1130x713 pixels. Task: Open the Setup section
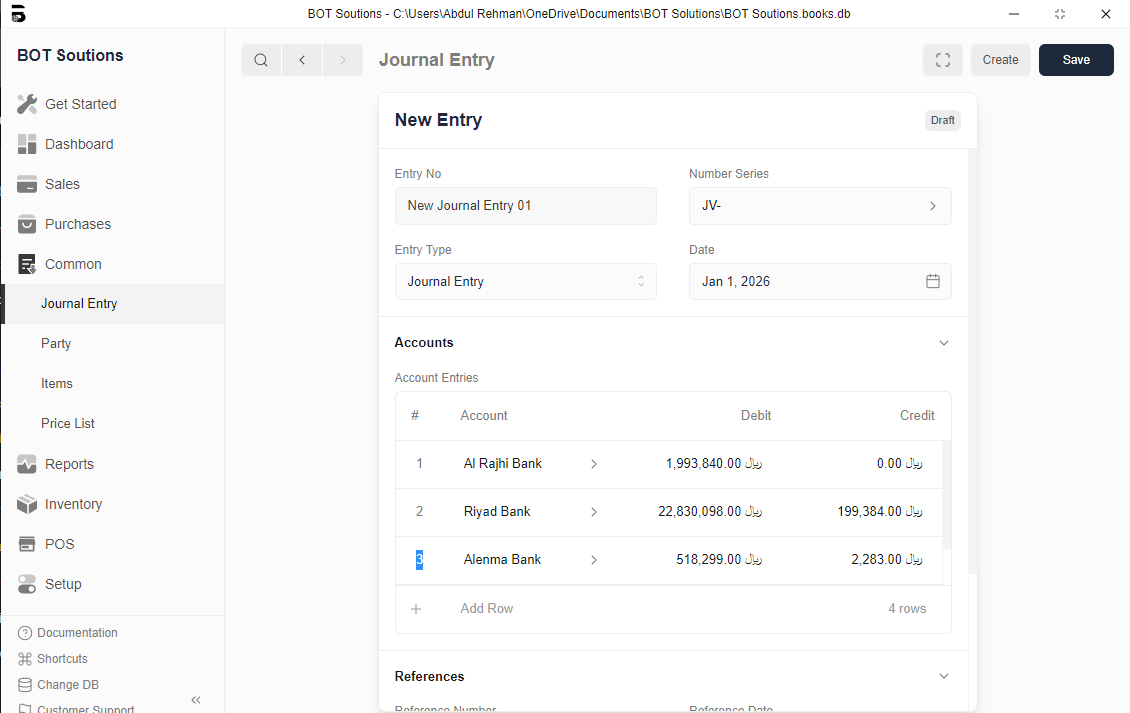63,584
